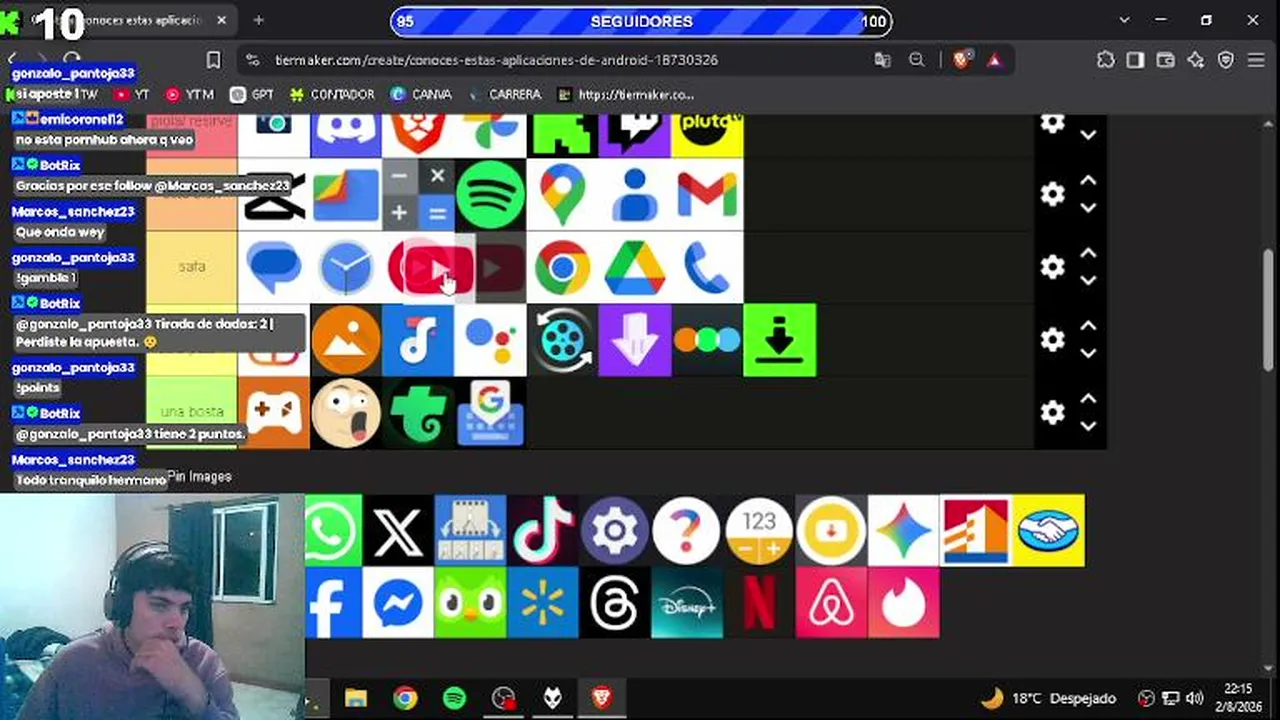Select the TikTok app icon
Viewport: 1280px width, 720px height.
click(543, 530)
